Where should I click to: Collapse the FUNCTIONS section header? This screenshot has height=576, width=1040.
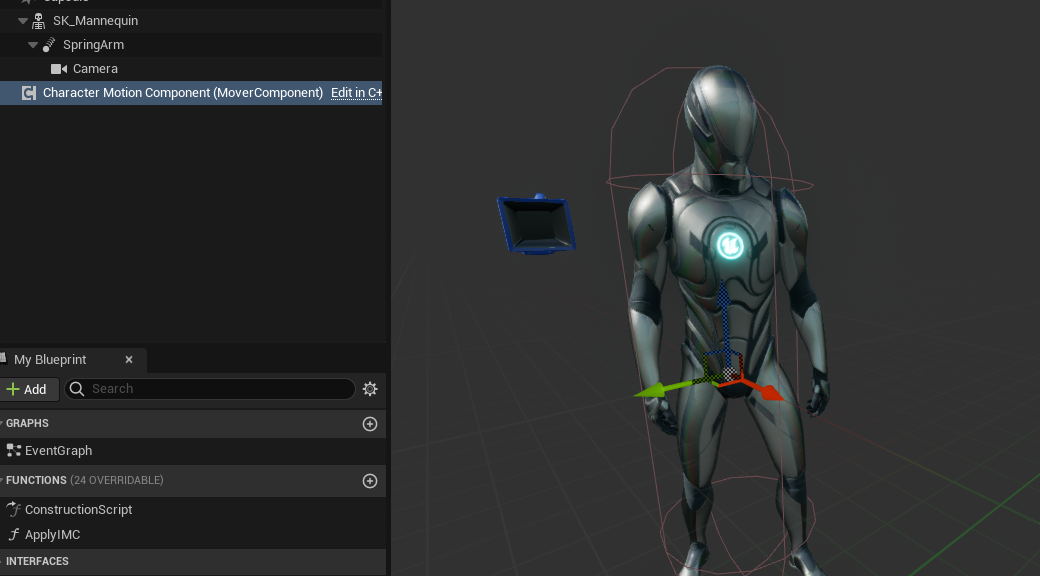[x=5, y=480]
